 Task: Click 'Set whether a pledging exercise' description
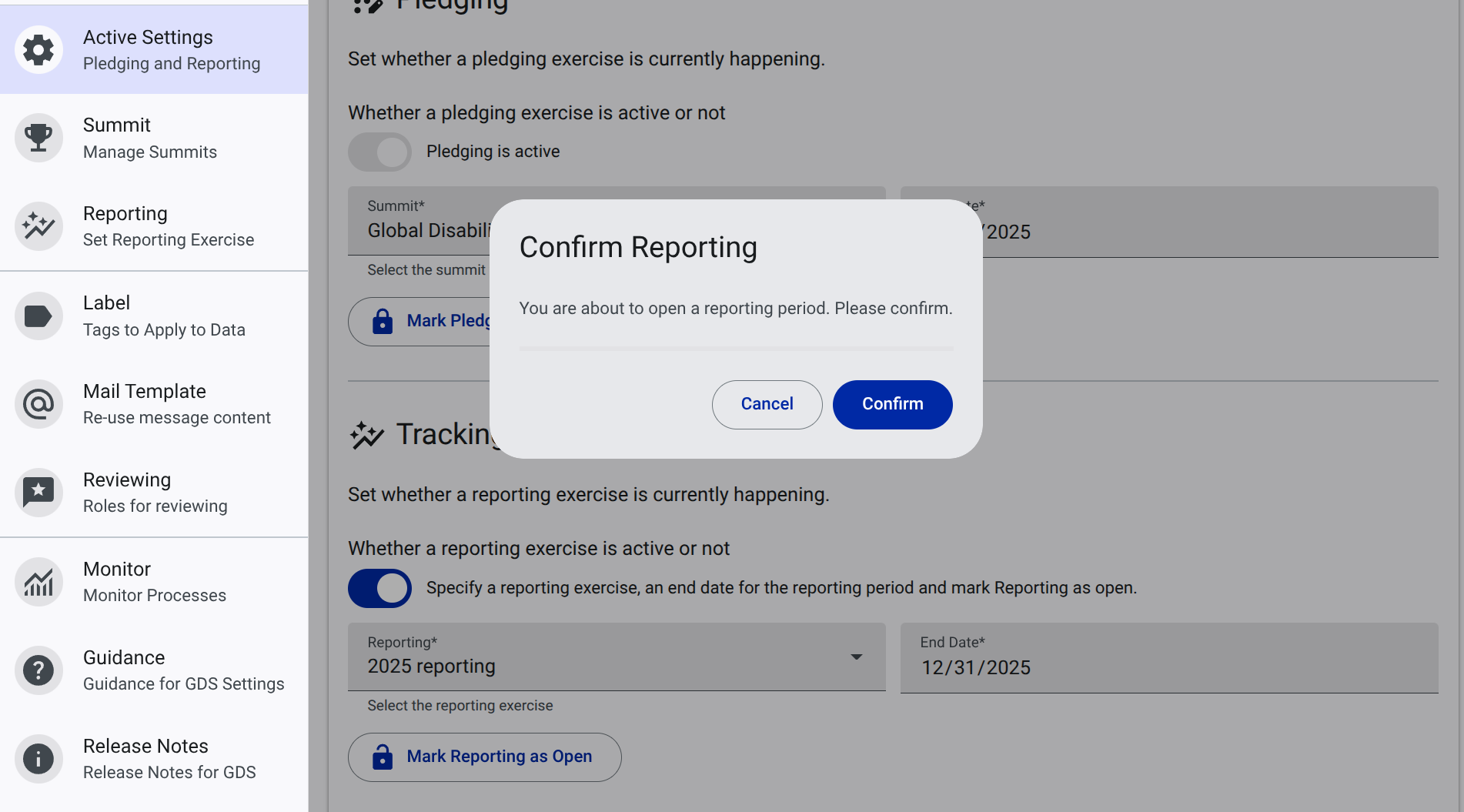coord(587,59)
